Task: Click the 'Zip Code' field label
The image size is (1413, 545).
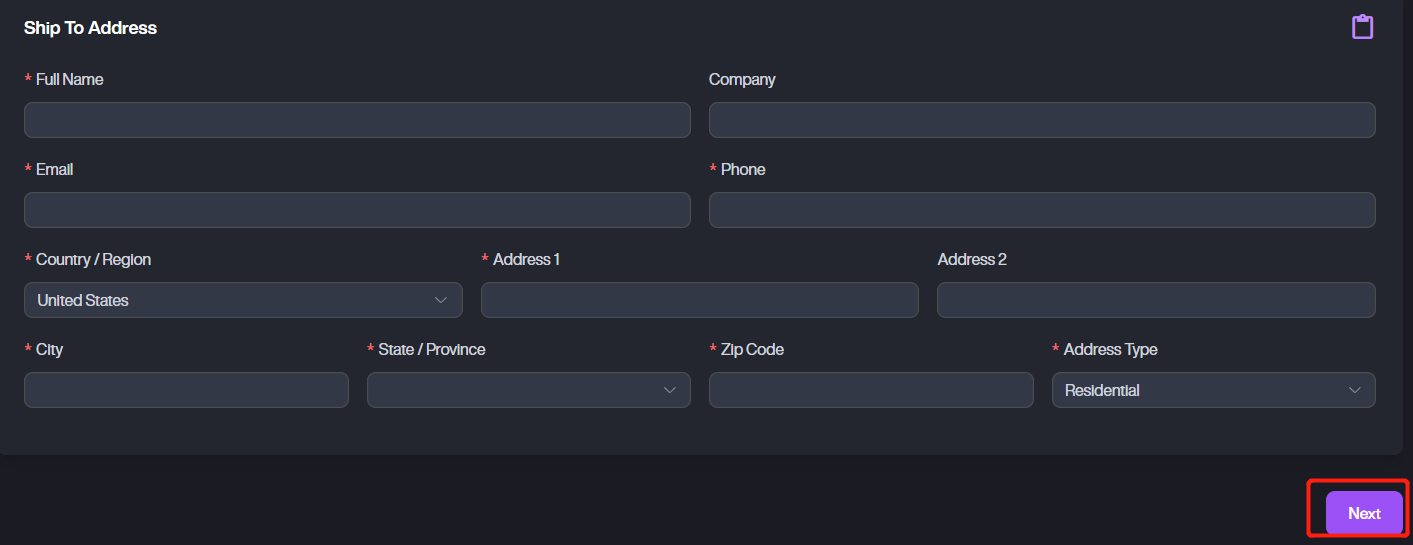Action: pyautogui.click(x=752, y=349)
